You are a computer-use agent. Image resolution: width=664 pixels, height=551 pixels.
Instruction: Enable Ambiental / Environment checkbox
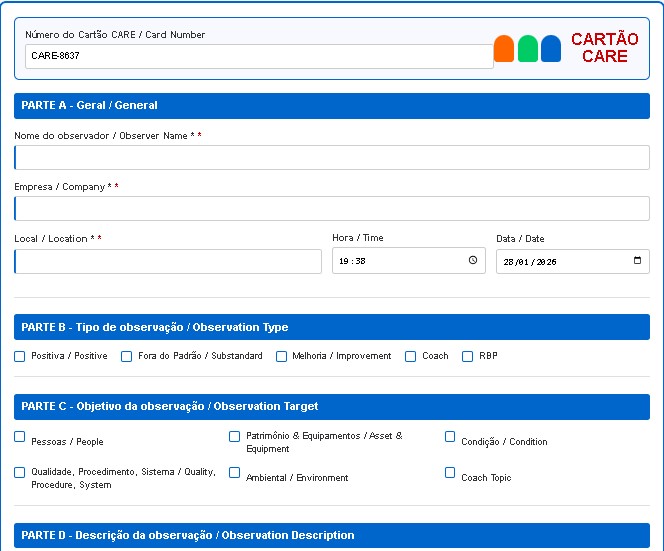point(234,472)
